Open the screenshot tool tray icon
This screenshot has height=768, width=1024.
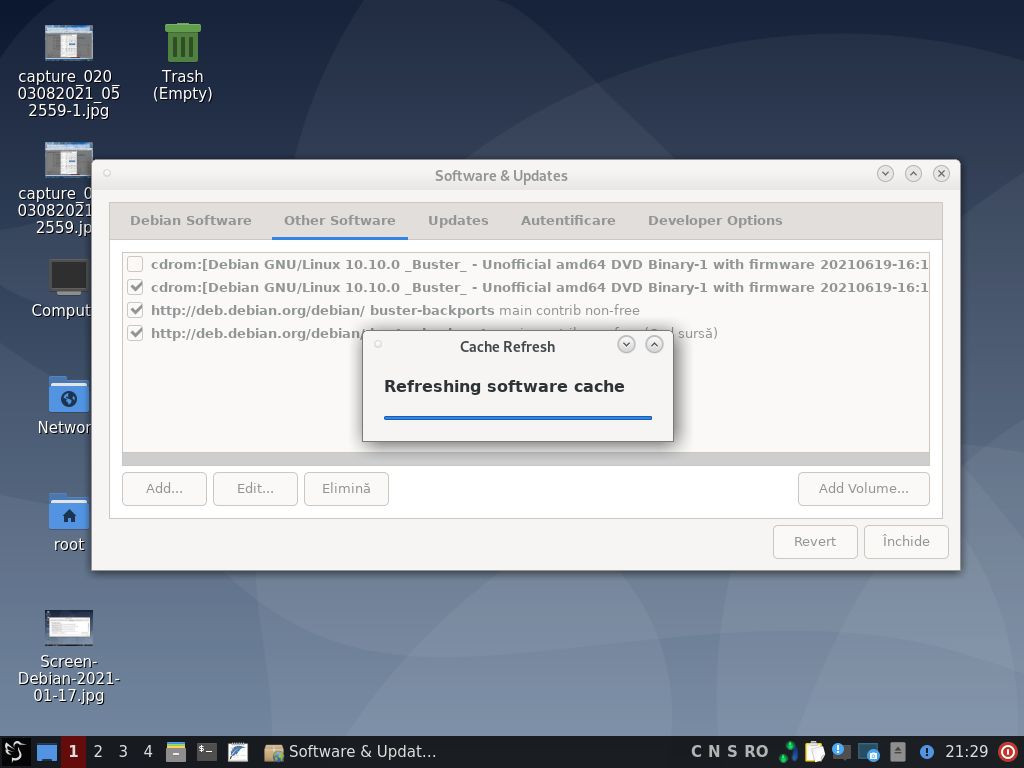[x=869, y=752]
